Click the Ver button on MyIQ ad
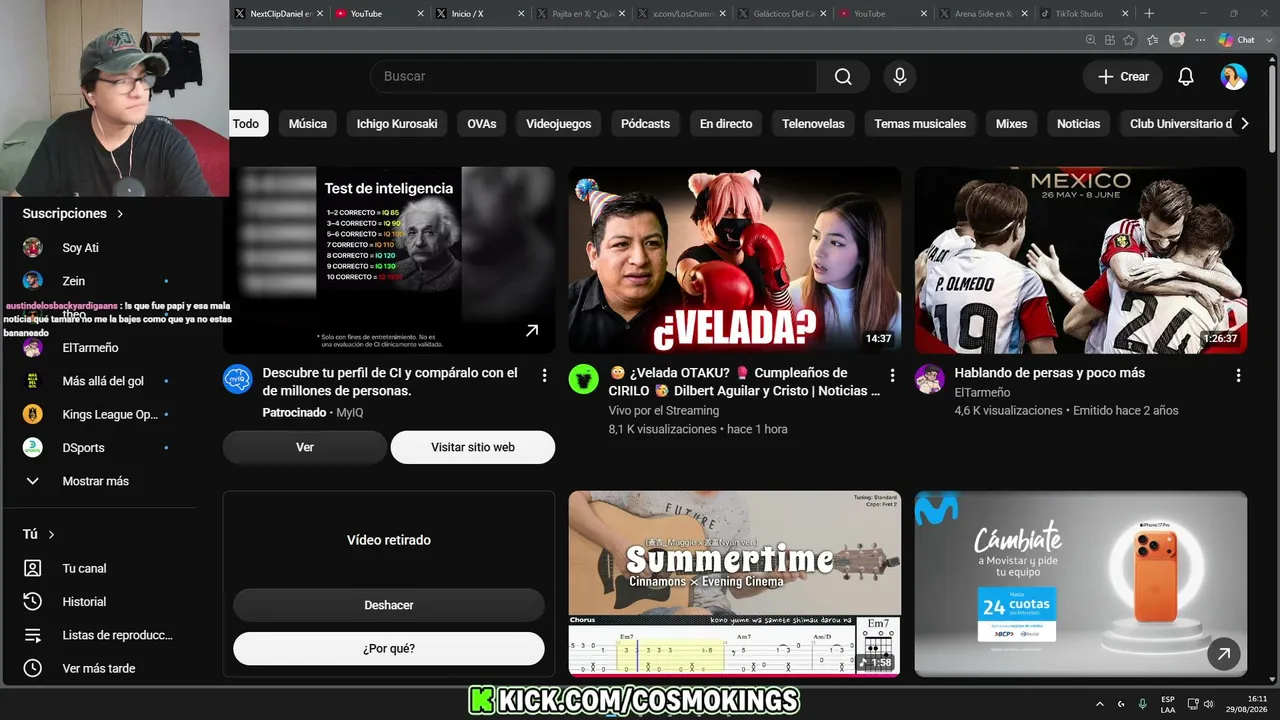Image resolution: width=1280 pixels, height=720 pixels. pos(305,448)
